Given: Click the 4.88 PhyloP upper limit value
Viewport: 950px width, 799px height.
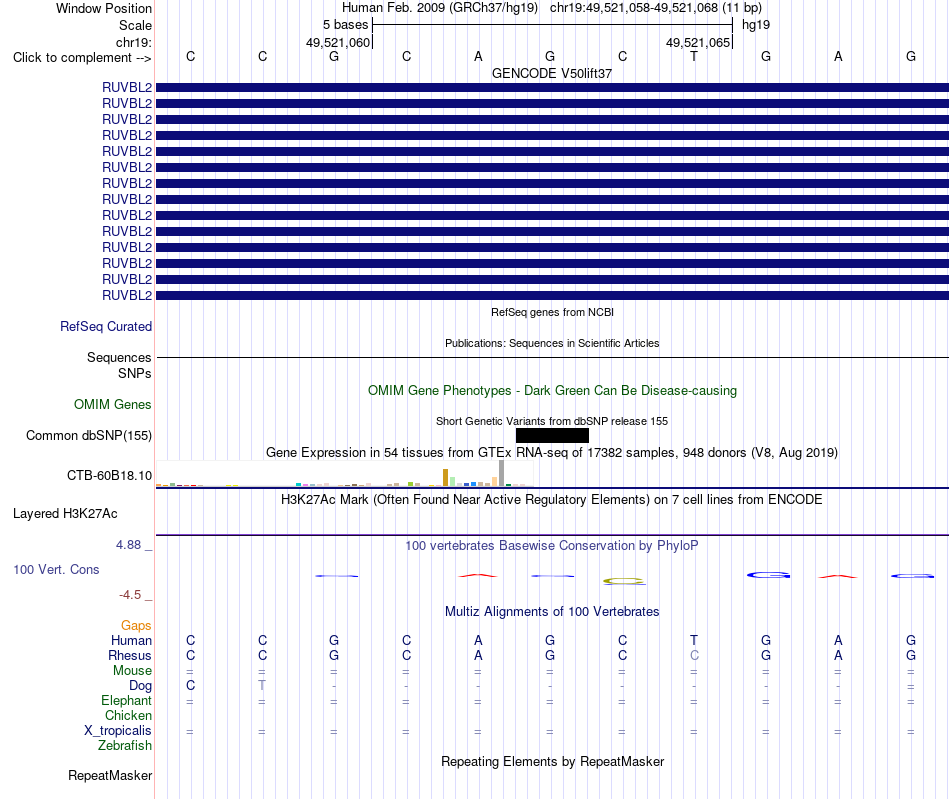Looking at the screenshot, I should (x=128, y=545).
